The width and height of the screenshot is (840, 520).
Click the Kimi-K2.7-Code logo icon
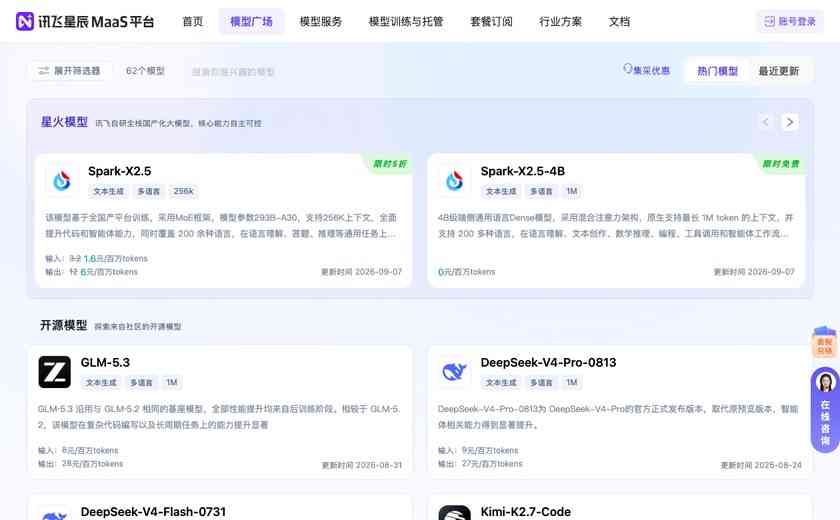tap(454, 513)
